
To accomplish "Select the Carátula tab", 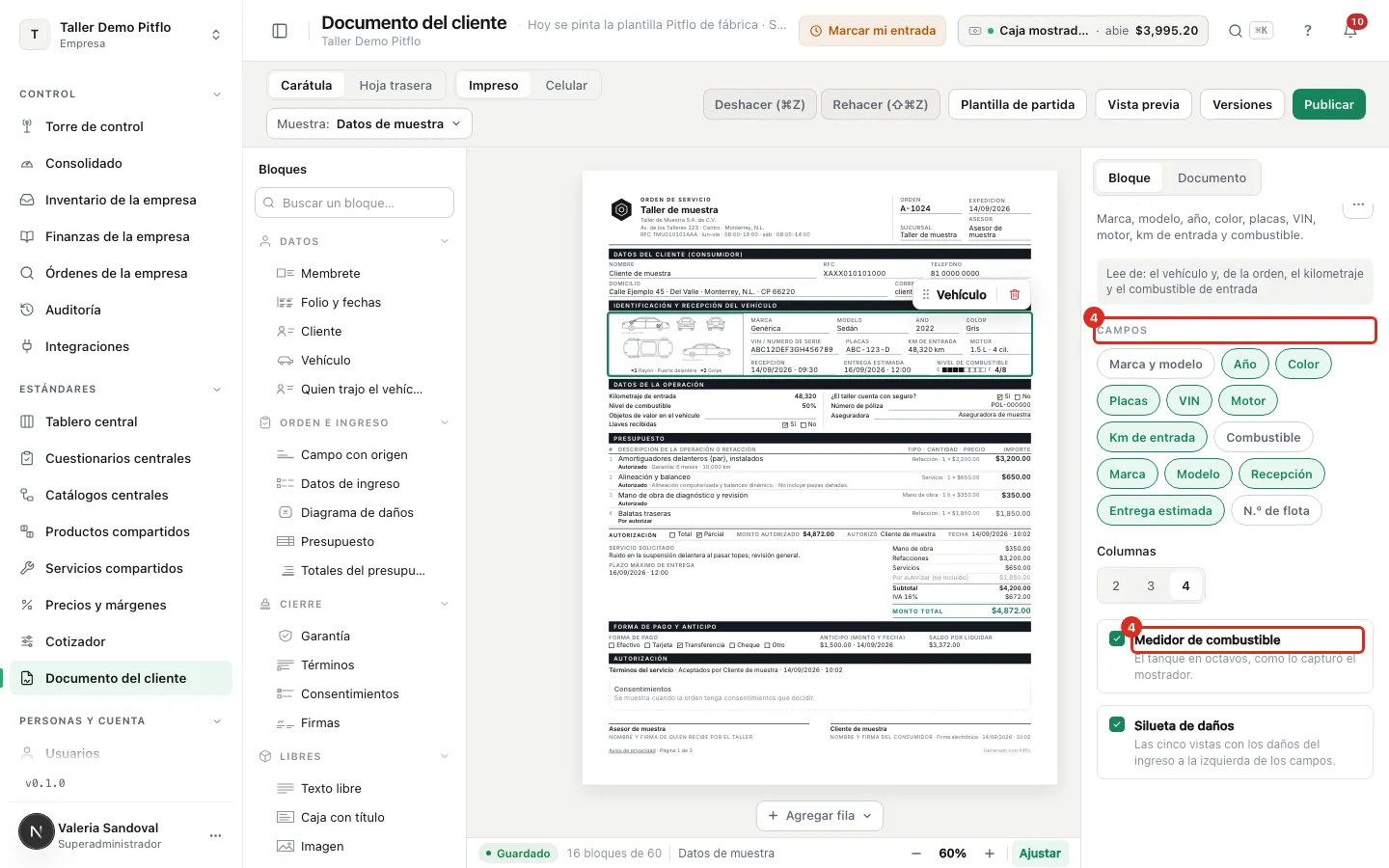I will tap(307, 85).
